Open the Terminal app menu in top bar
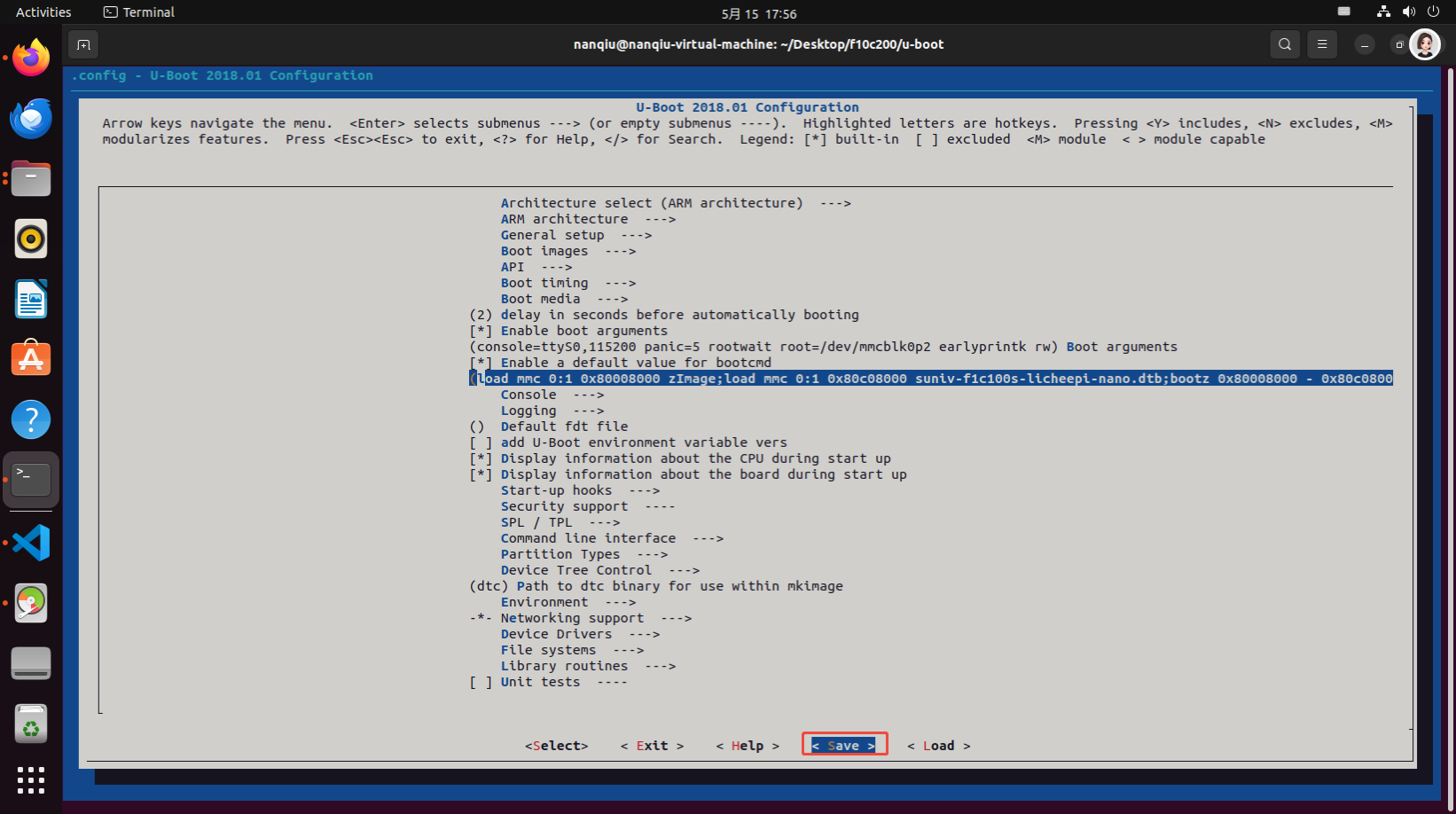The height and width of the screenshot is (814, 1456). (x=139, y=12)
